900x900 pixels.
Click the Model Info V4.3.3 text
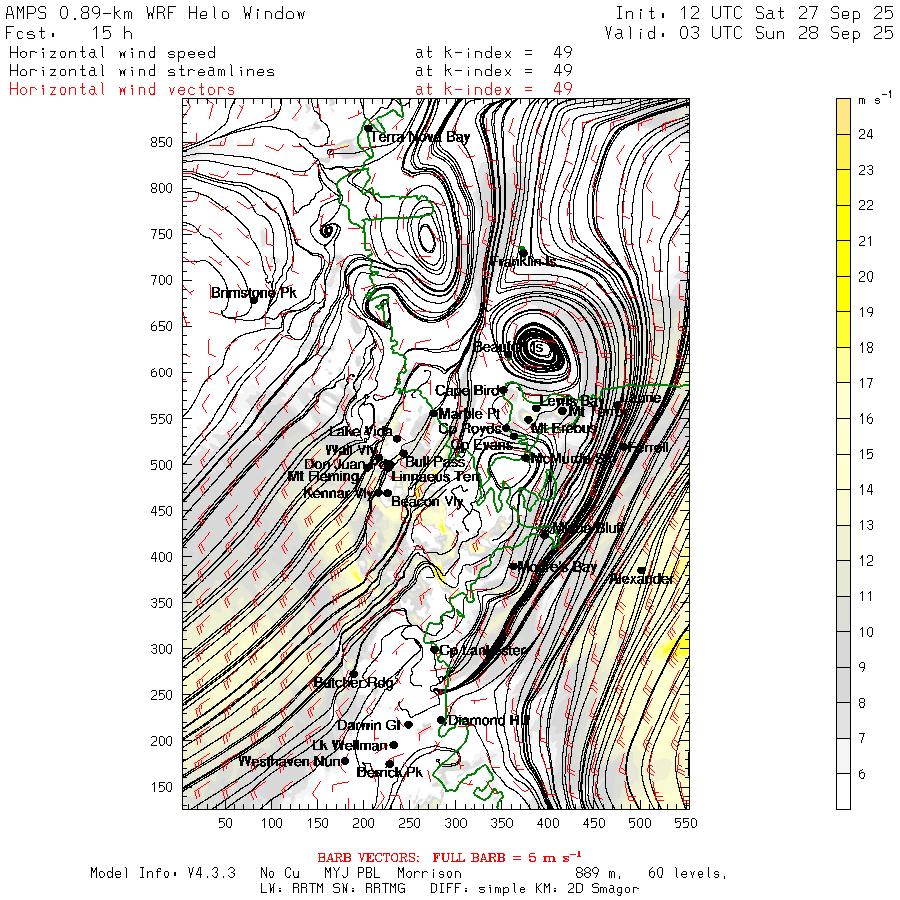[x=163, y=873]
